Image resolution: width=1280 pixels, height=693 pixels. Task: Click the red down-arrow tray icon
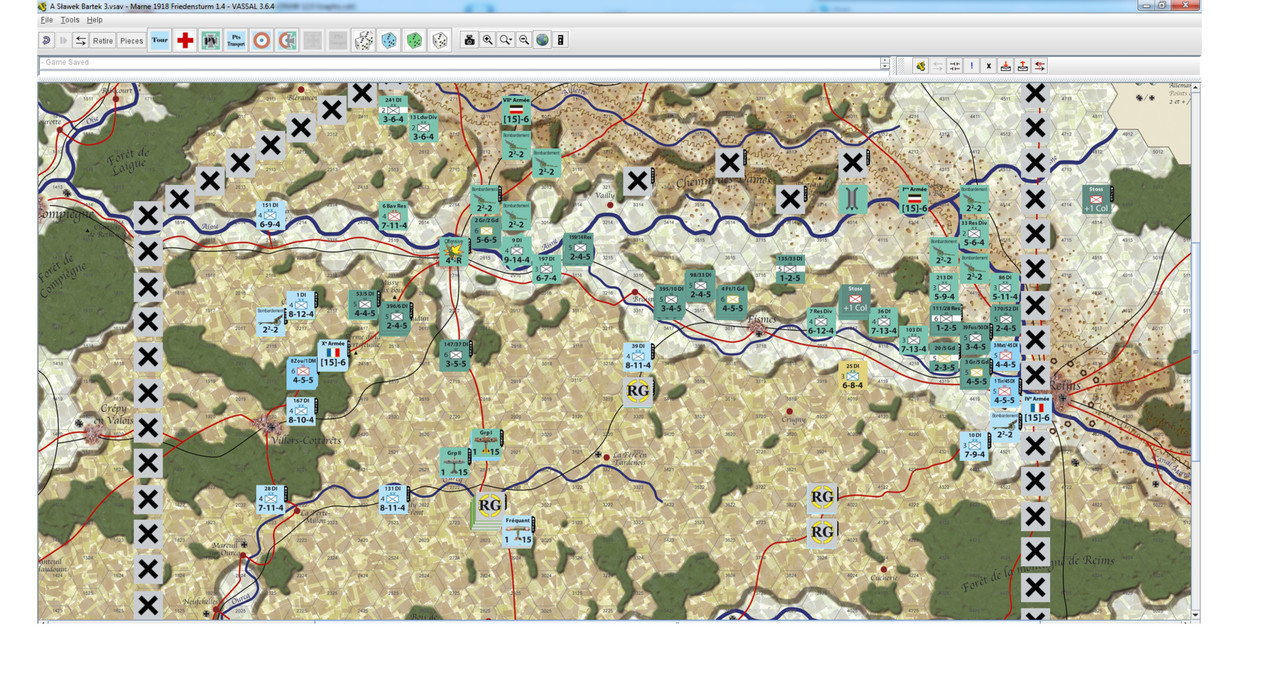coord(1006,66)
